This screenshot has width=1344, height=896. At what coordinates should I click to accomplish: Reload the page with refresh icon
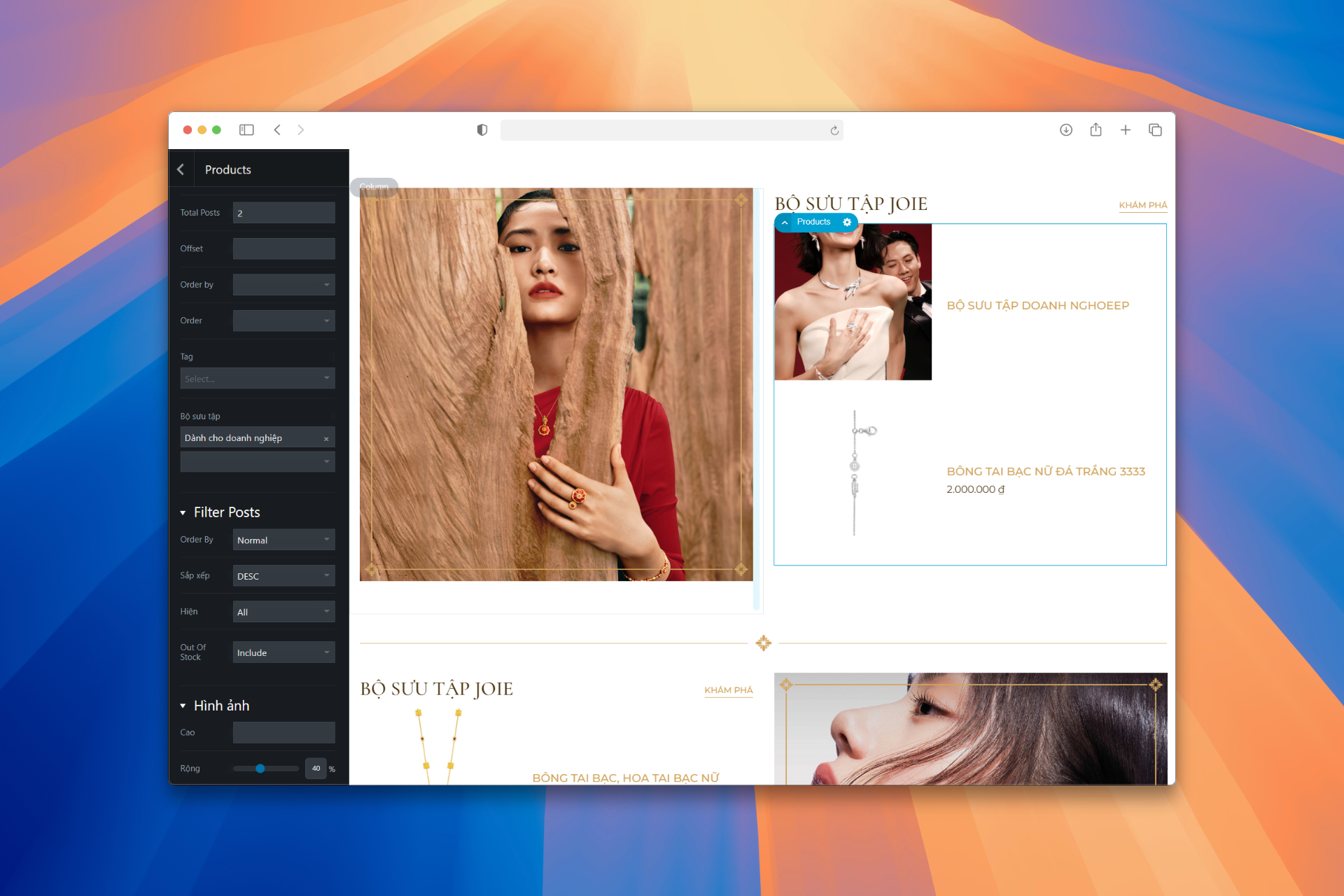point(834,131)
